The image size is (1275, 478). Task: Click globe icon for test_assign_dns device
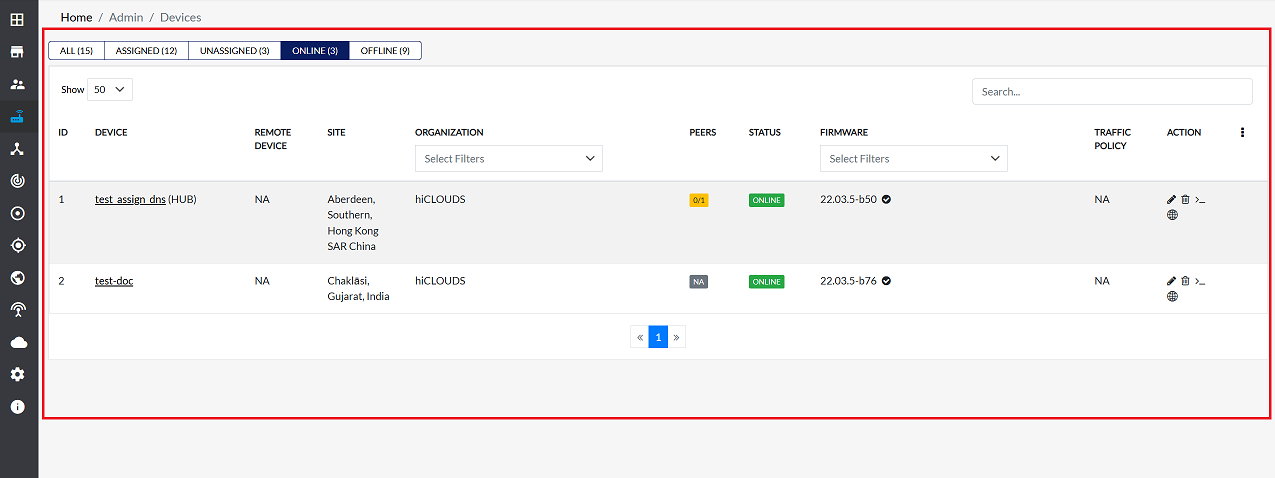(x=1172, y=215)
